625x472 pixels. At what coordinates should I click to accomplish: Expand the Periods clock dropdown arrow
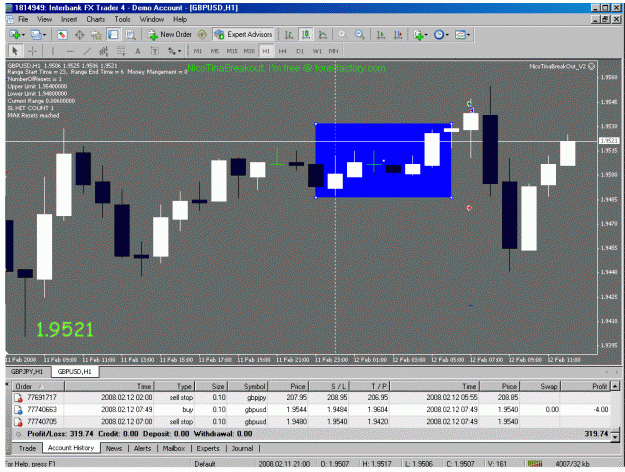(x=447, y=35)
